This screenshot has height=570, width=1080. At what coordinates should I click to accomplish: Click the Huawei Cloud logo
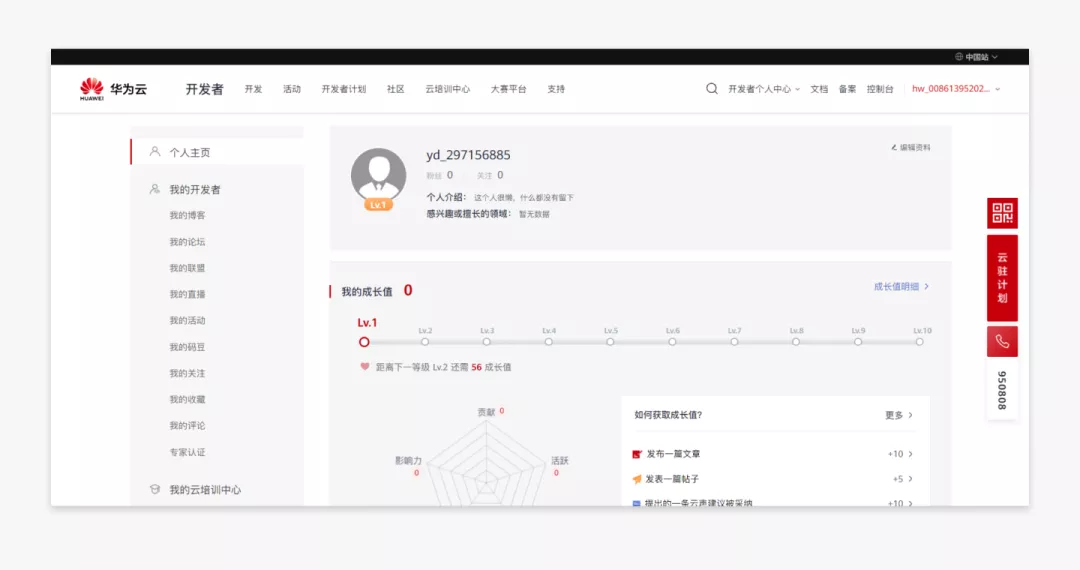114,89
